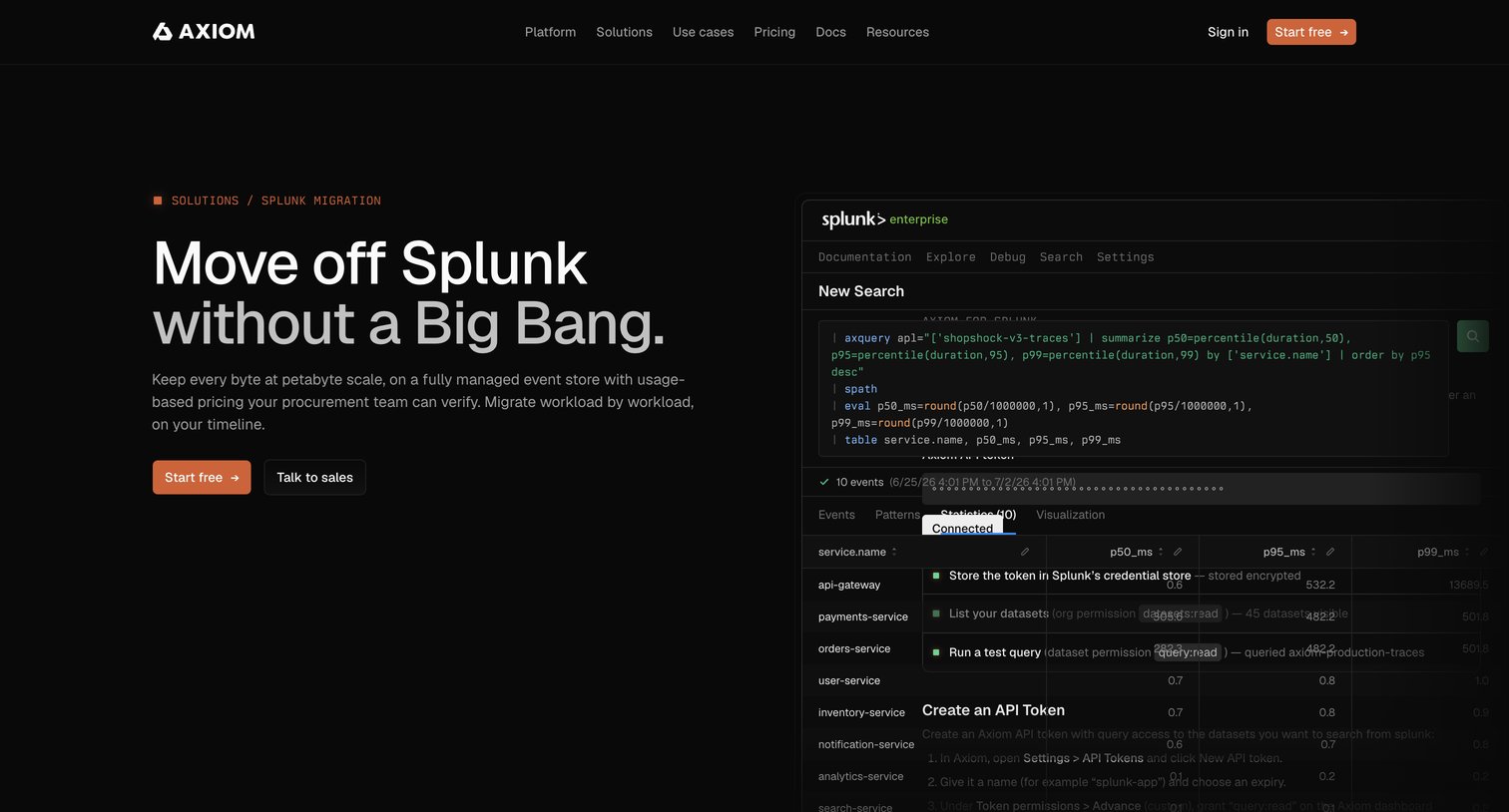Click the Sign in link
Viewport: 1509px width, 812px height.
(1228, 32)
